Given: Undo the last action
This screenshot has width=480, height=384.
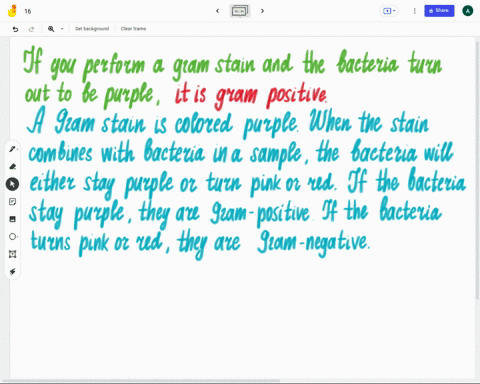Looking at the screenshot, I should pos(15,29).
